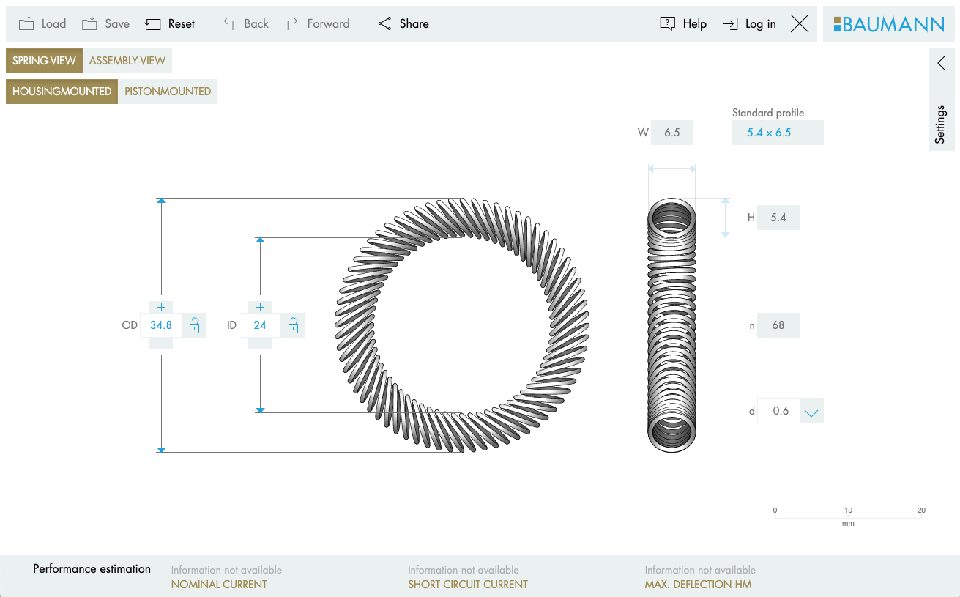Click the Help label
The width and height of the screenshot is (960, 597).
coord(694,24)
